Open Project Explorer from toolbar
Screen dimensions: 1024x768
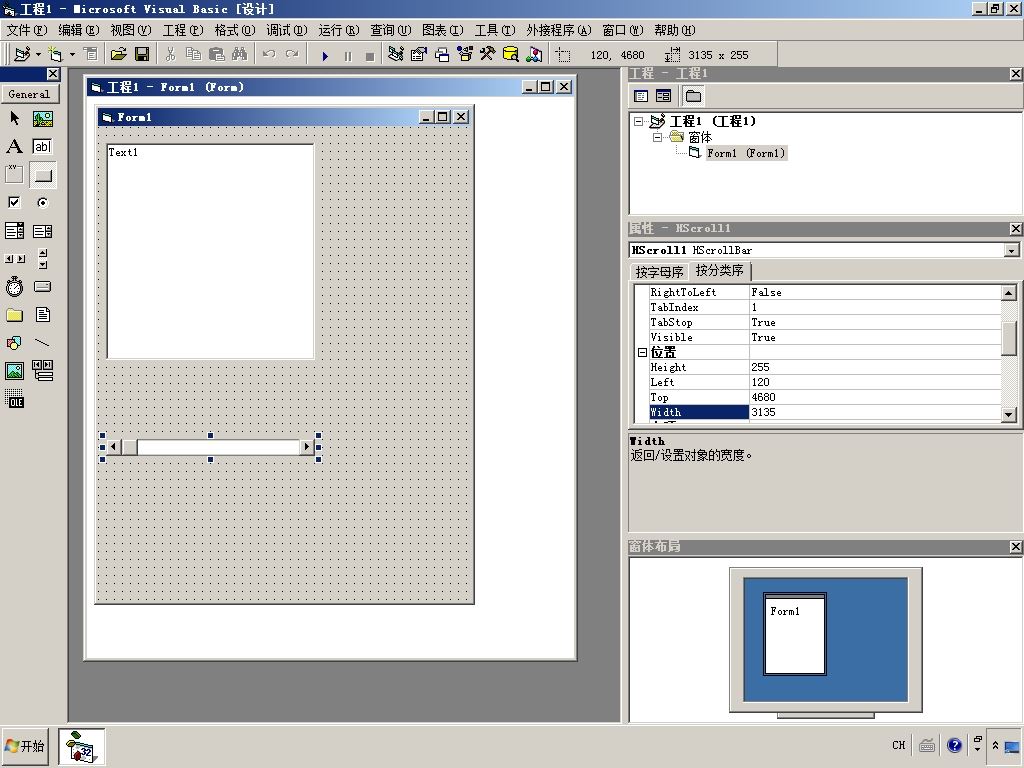pyautogui.click(x=396, y=55)
